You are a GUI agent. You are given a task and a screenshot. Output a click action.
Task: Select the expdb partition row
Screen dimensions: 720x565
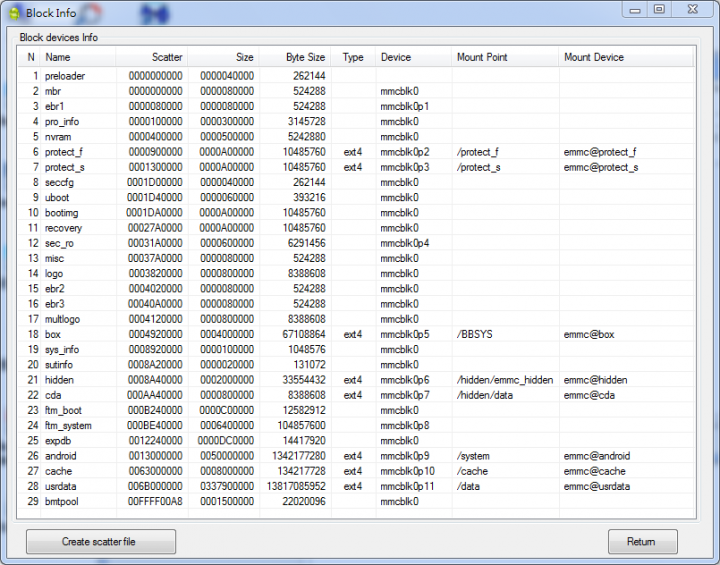tap(356, 440)
